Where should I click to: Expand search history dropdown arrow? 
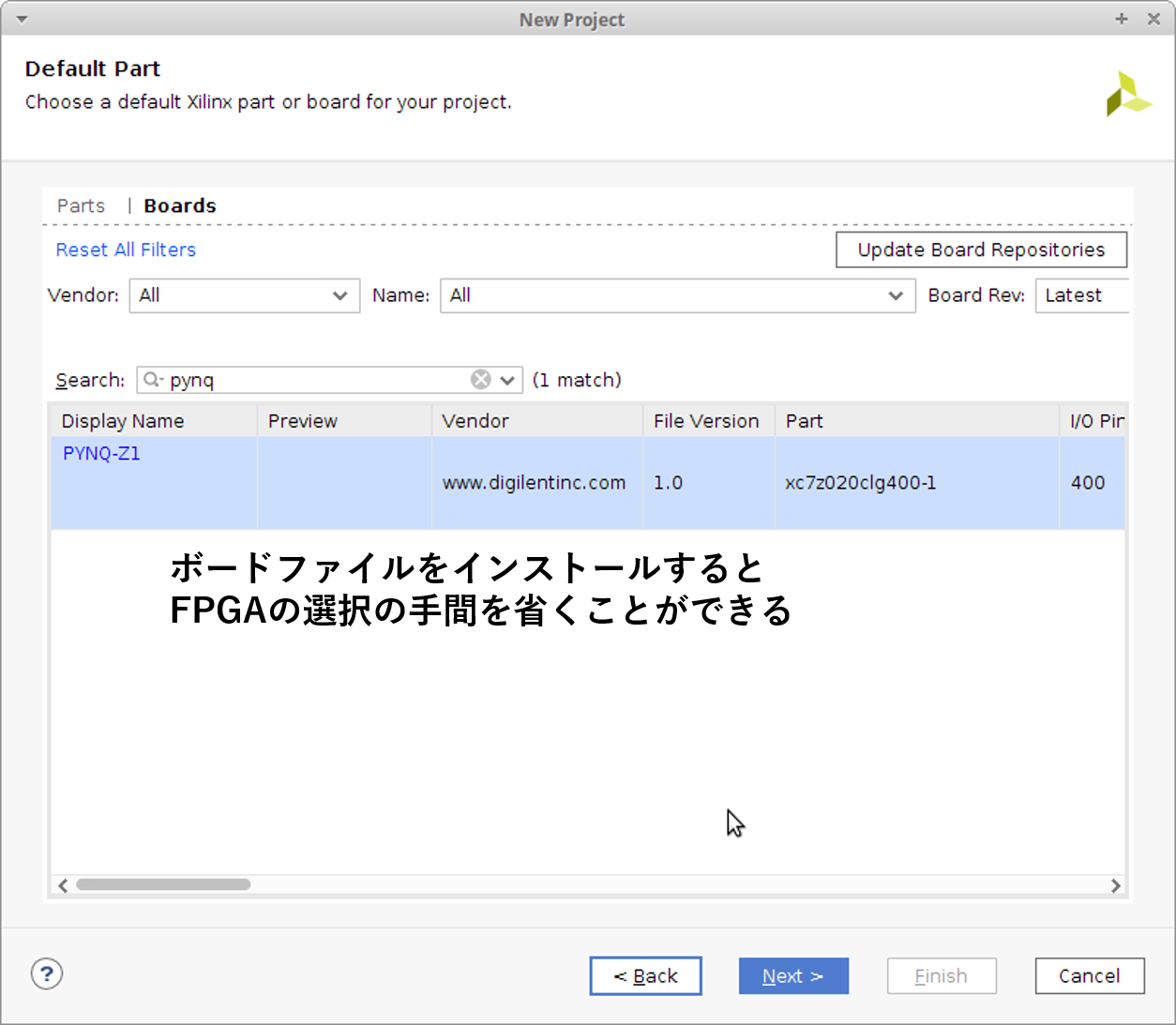(x=507, y=380)
